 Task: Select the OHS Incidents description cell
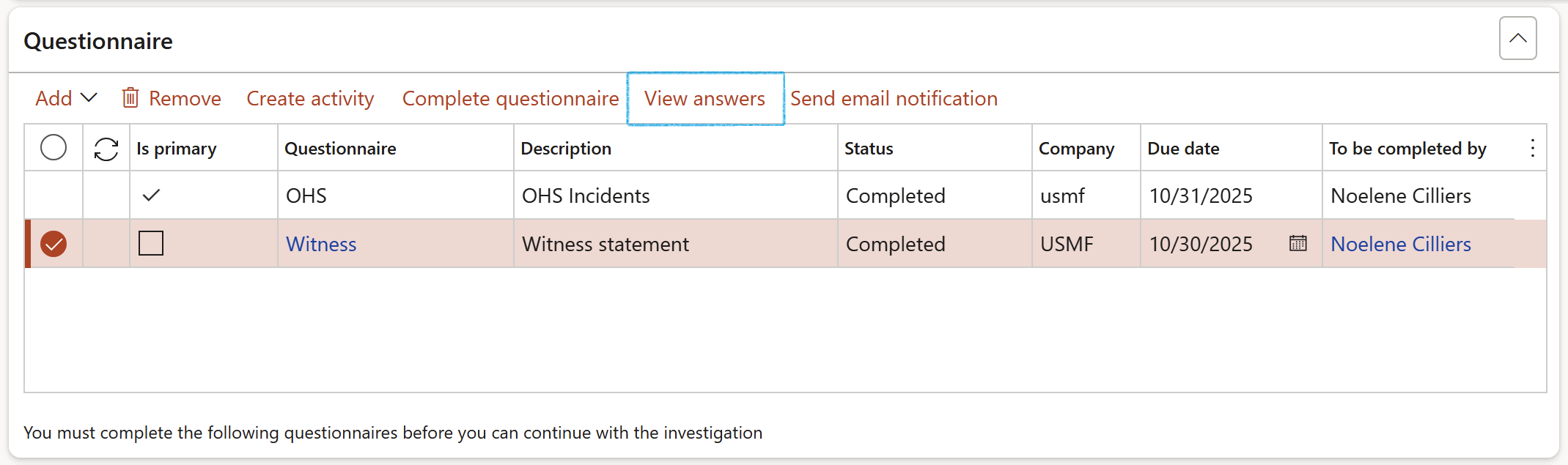coord(586,196)
